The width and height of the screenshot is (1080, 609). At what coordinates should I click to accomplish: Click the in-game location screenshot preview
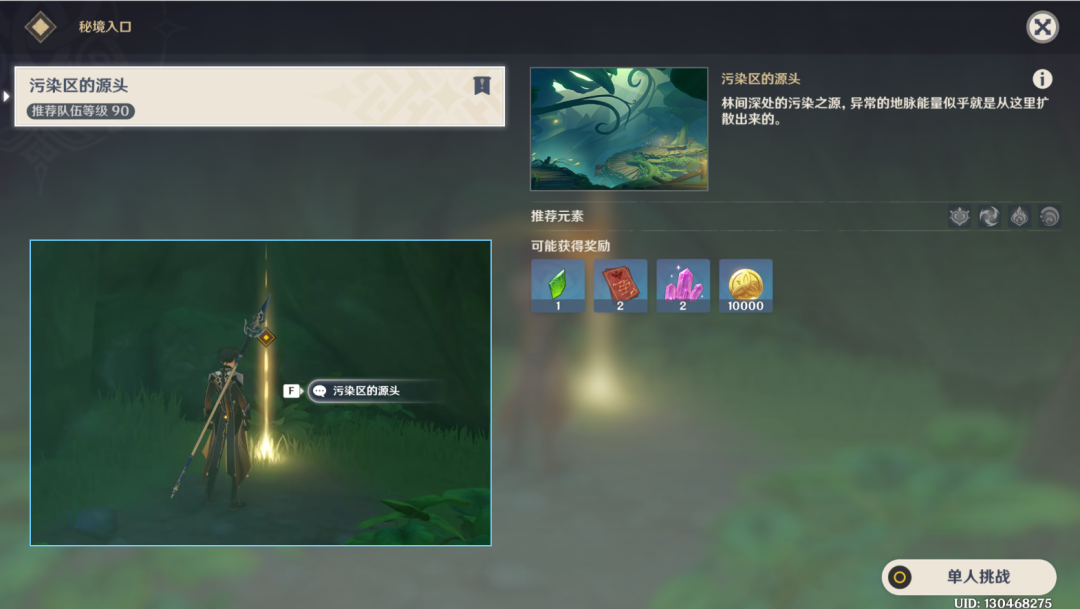260,393
